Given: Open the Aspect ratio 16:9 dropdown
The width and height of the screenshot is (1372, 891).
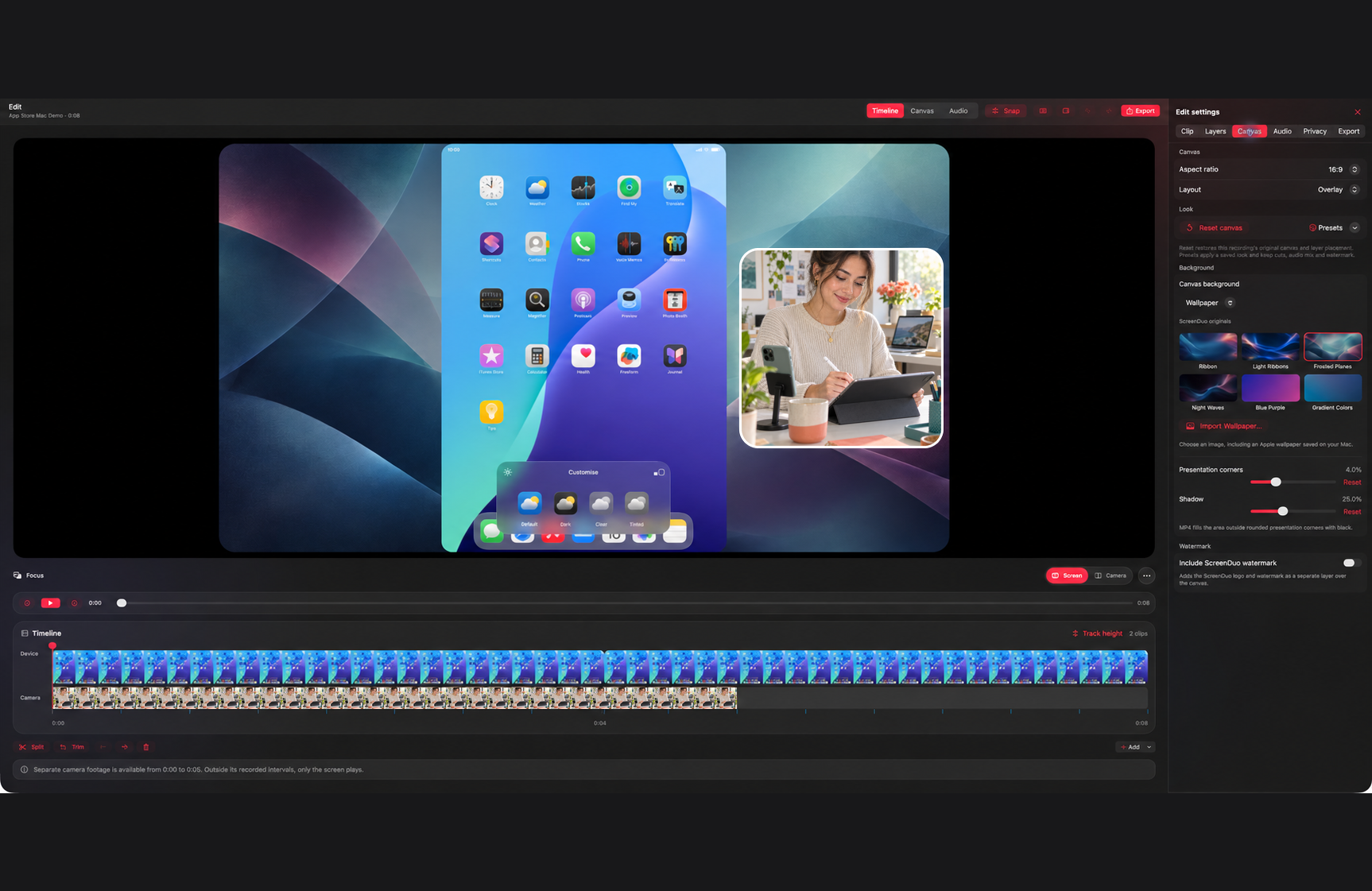Looking at the screenshot, I should click(x=1343, y=169).
